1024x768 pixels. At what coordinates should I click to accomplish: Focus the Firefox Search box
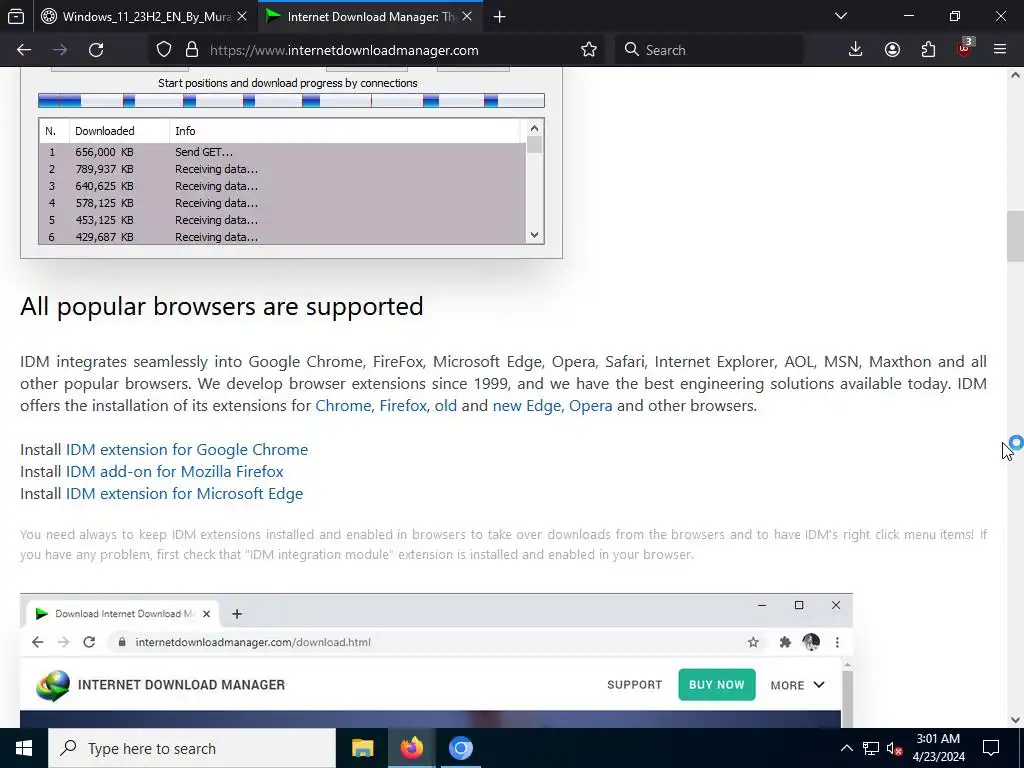click(709, 50)
